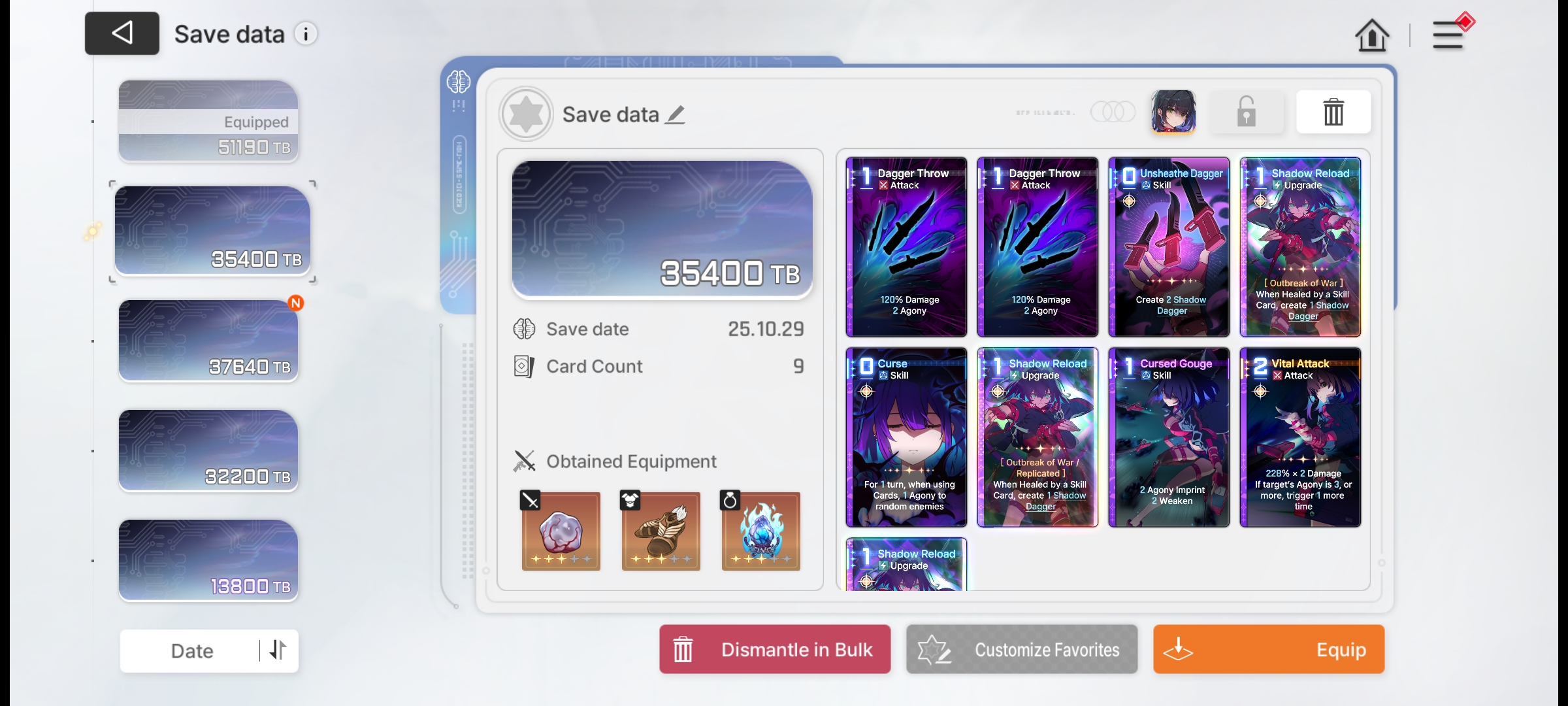Toggle the star favorite emblem

[x=527, y=114]
